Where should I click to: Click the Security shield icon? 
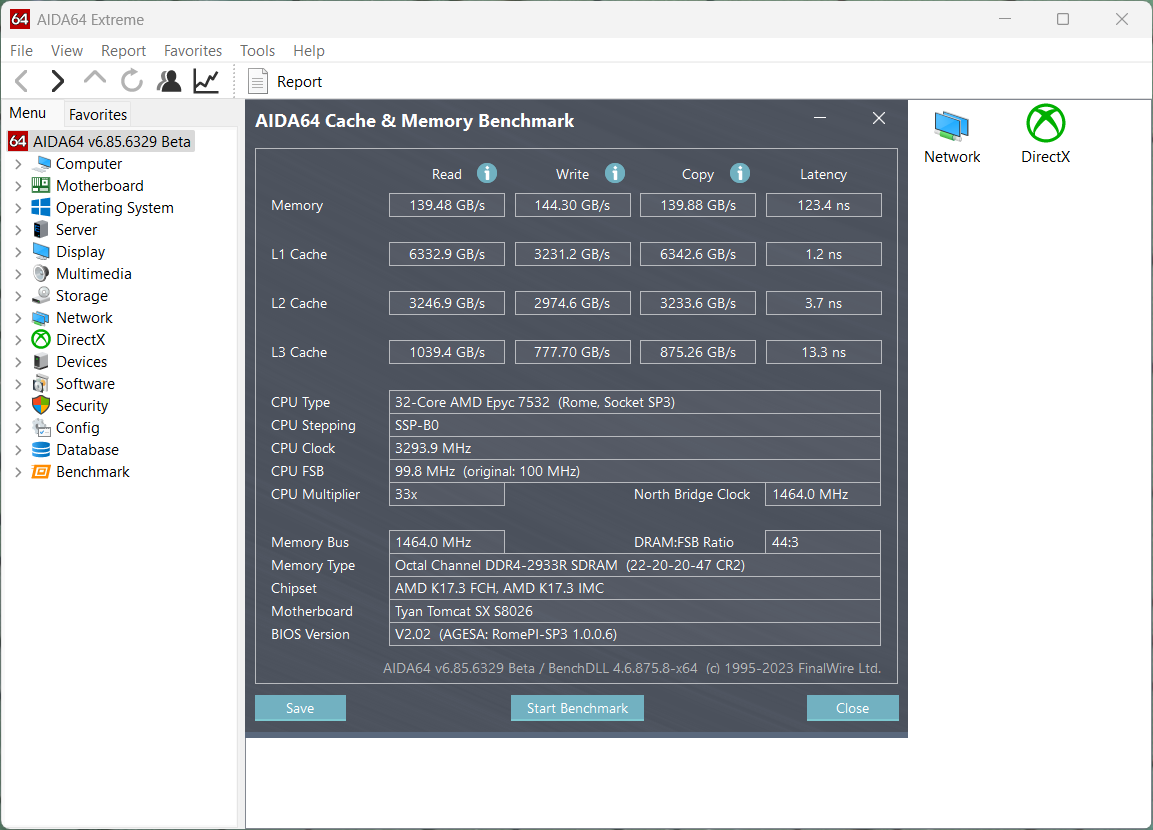click(41, 405)
